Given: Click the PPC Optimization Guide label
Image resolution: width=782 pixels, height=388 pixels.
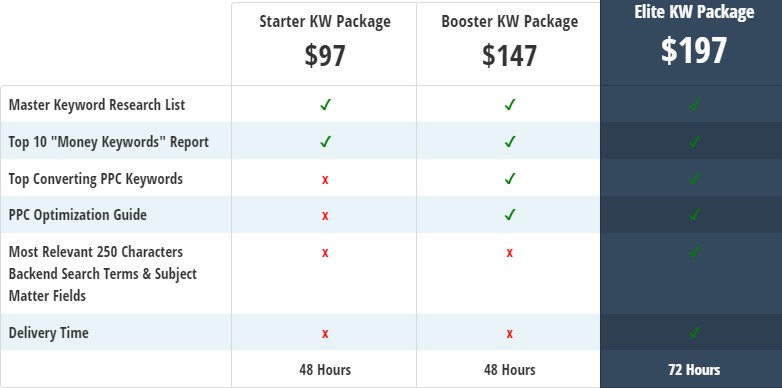Looking at the screenshot, I should pos(78,215).
